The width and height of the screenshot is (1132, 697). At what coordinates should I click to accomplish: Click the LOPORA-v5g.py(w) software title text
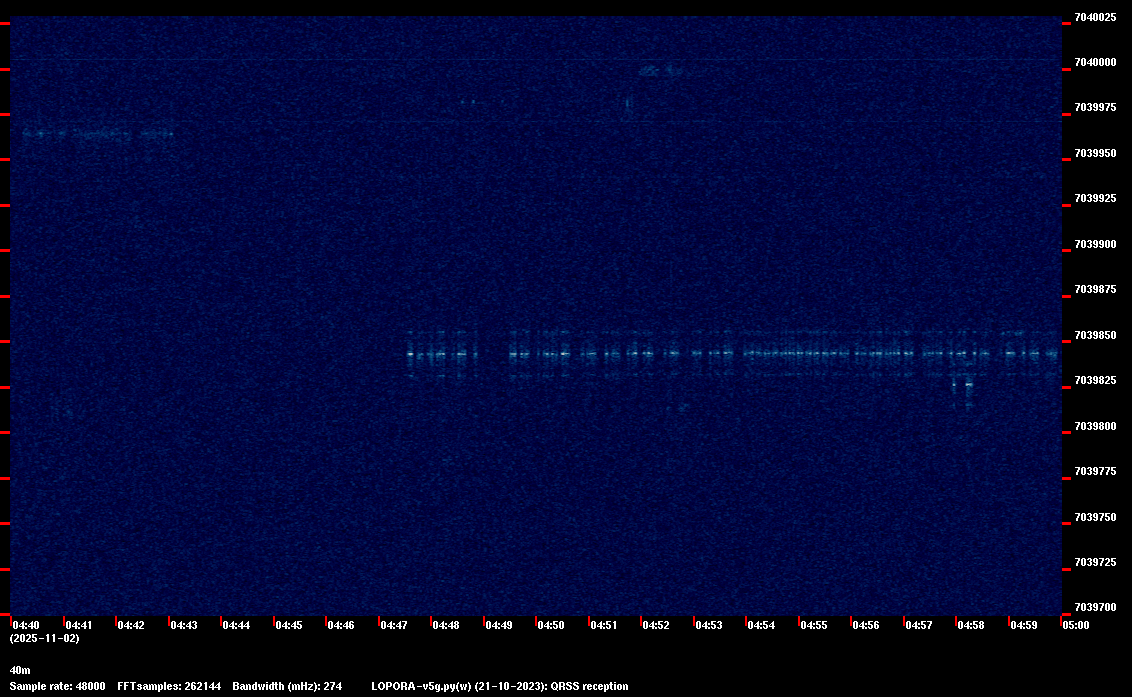coord(422,686)
